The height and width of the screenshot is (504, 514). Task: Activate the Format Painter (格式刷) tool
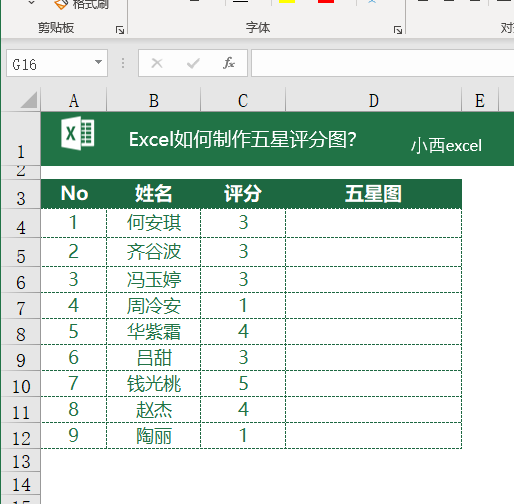[81, 5]
